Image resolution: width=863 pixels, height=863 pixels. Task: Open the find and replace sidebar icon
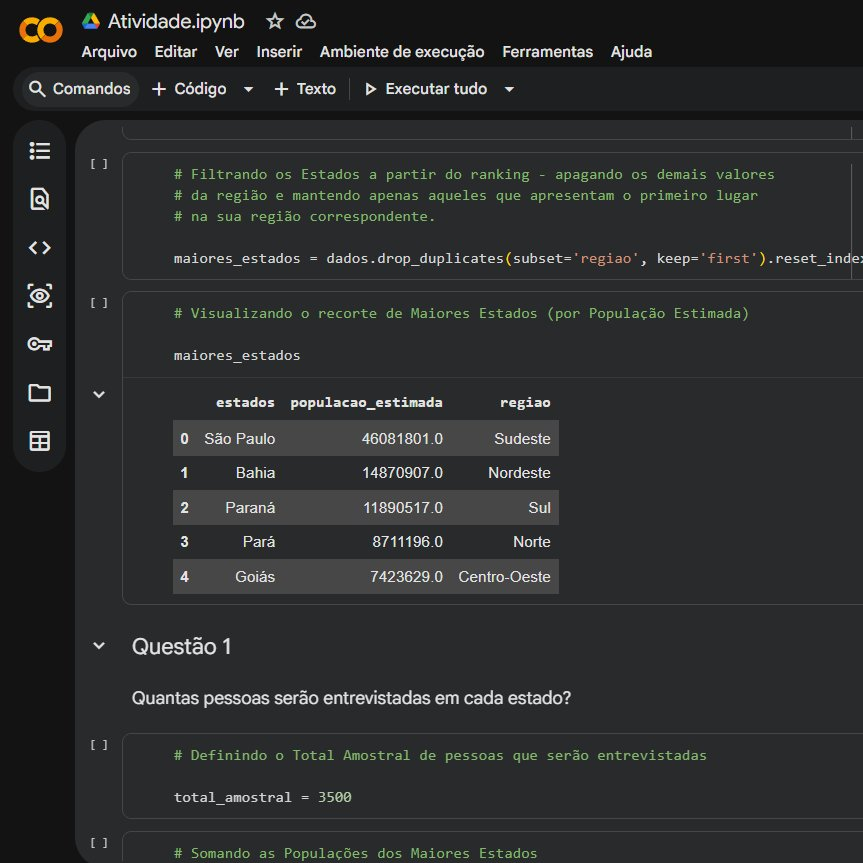40,199
